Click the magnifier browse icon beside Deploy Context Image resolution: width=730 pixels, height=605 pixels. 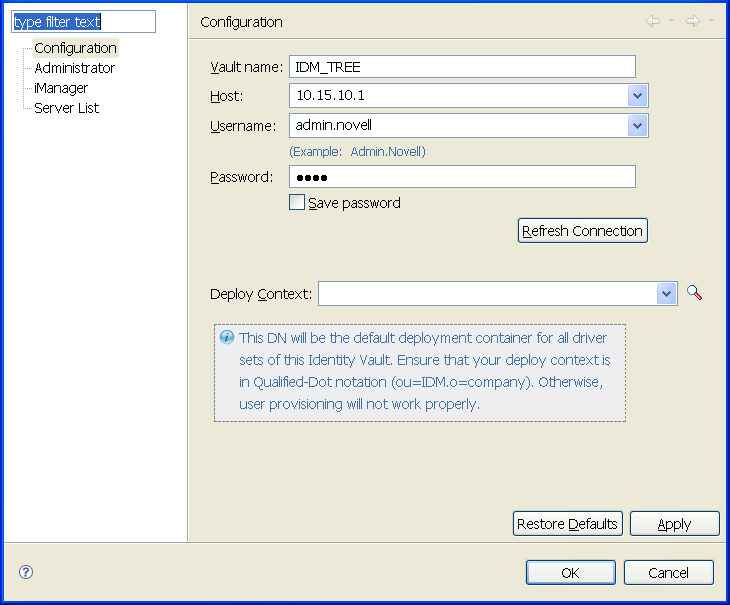[x=694, y=293]
